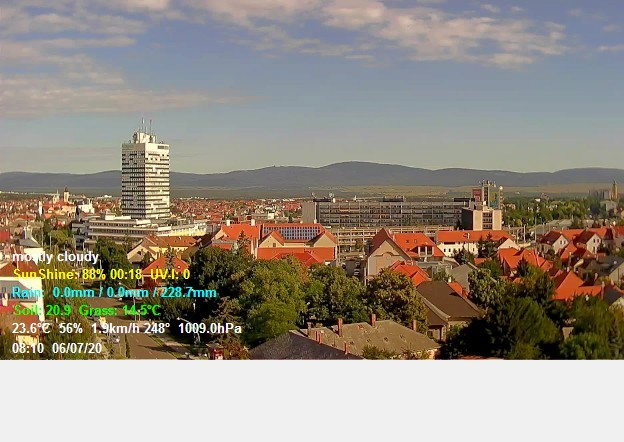
Task: Click the webcam image of the city skyline
Action: (x=312, y=180)
